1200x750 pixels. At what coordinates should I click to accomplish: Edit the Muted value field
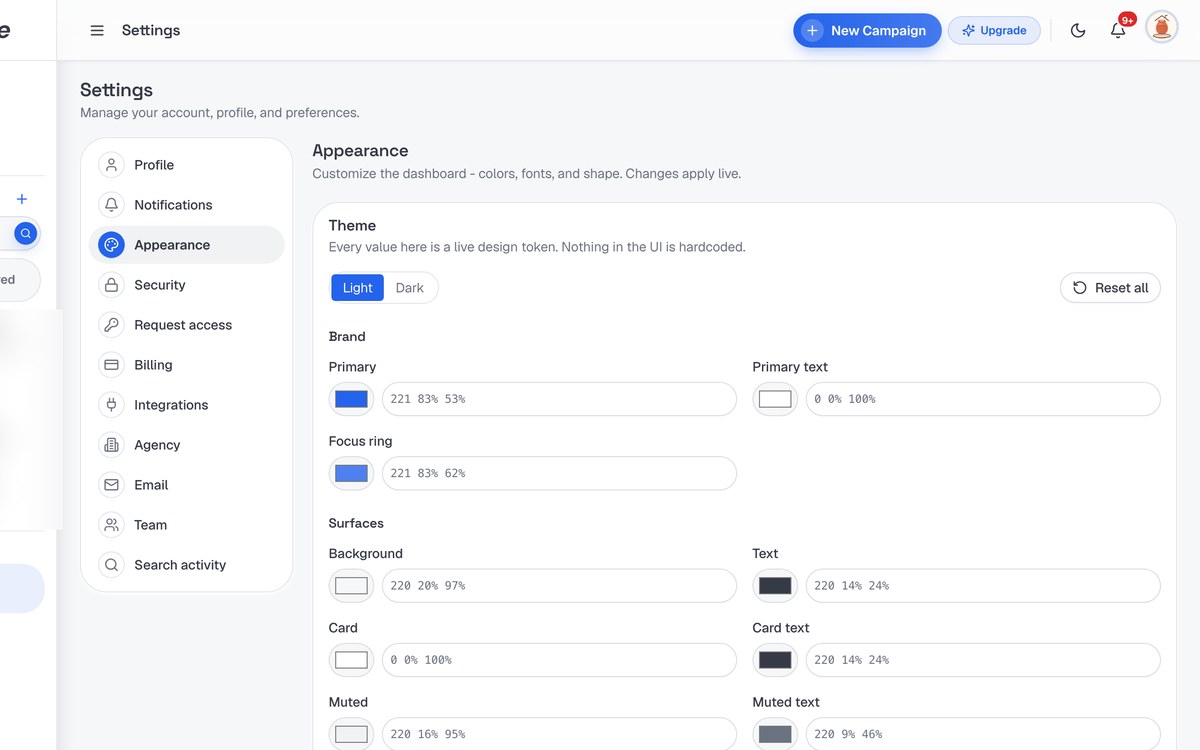559,734
